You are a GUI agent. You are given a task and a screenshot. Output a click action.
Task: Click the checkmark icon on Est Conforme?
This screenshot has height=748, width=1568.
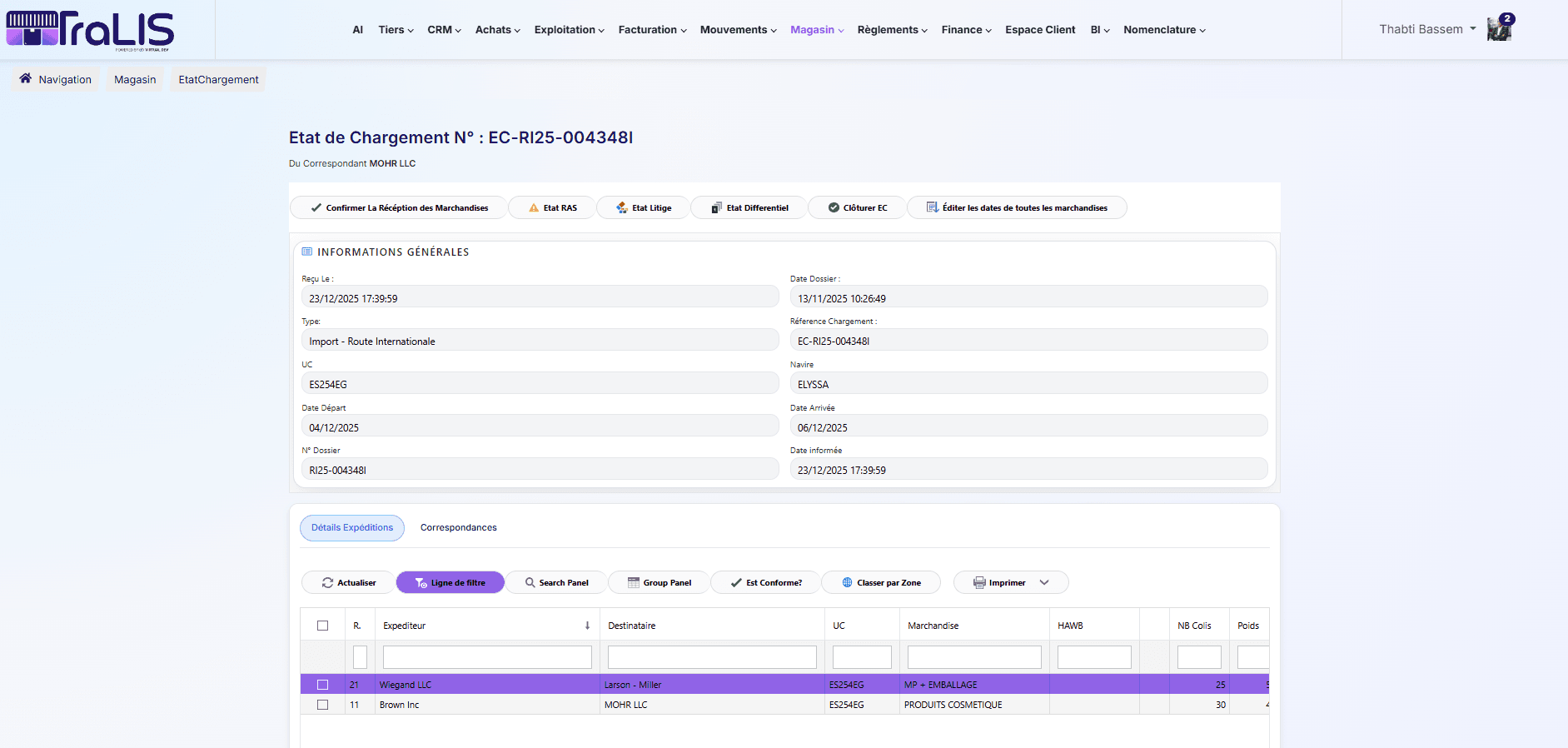pyautogui.click(x=736, y=583)
